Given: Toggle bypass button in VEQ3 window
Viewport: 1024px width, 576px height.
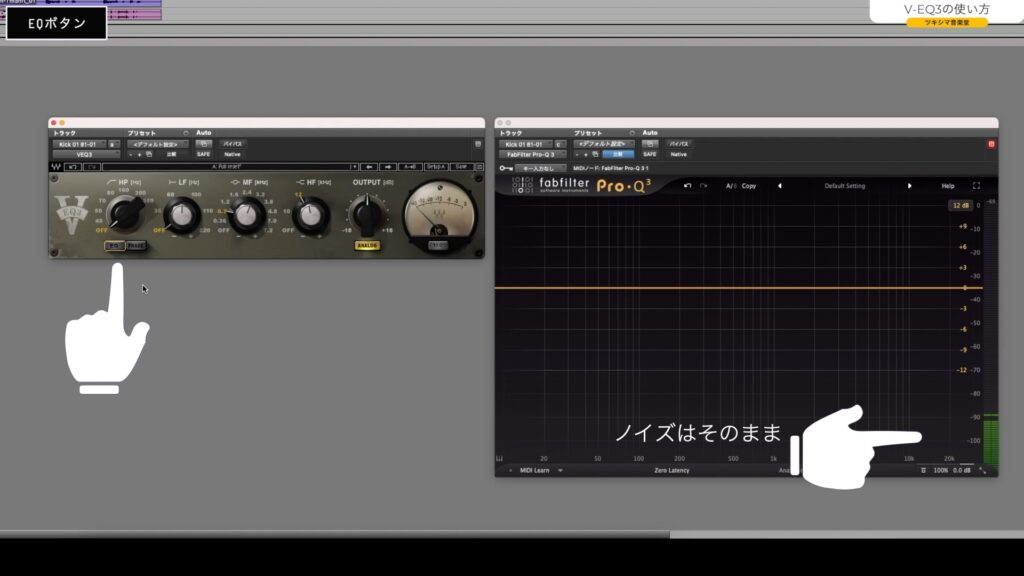Looking at the screenshot, I should point(232,144).
